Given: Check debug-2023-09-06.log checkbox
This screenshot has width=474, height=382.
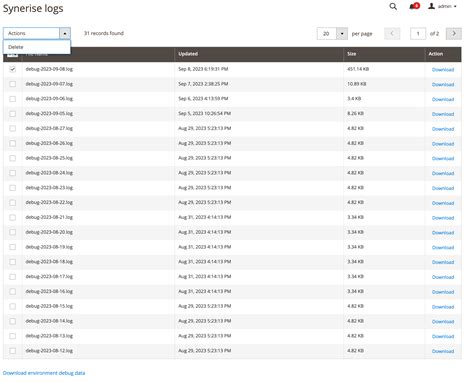Looking at the screenshot, I should pos(13,99).
